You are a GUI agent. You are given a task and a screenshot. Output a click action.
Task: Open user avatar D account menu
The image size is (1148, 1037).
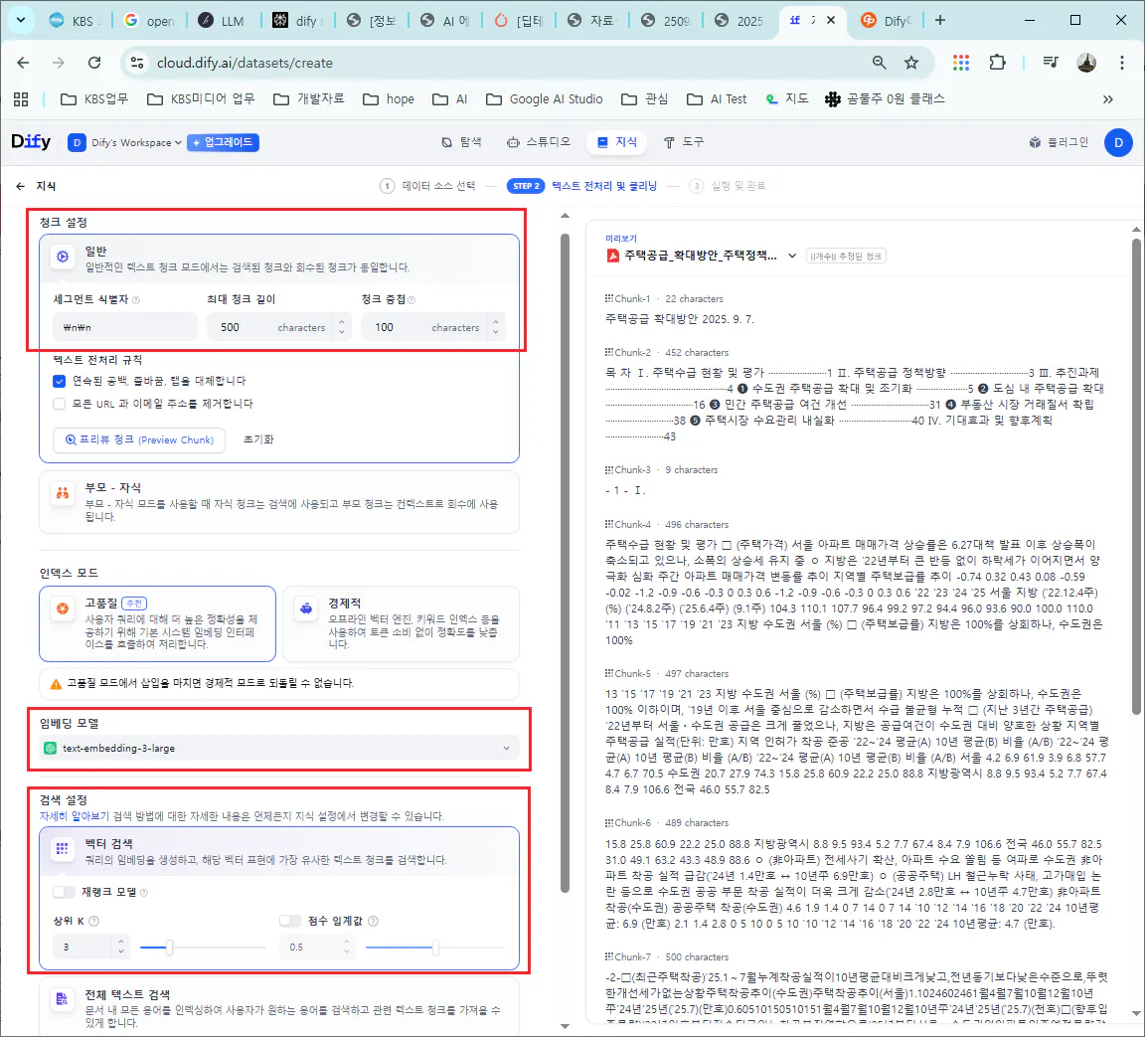1118,143
